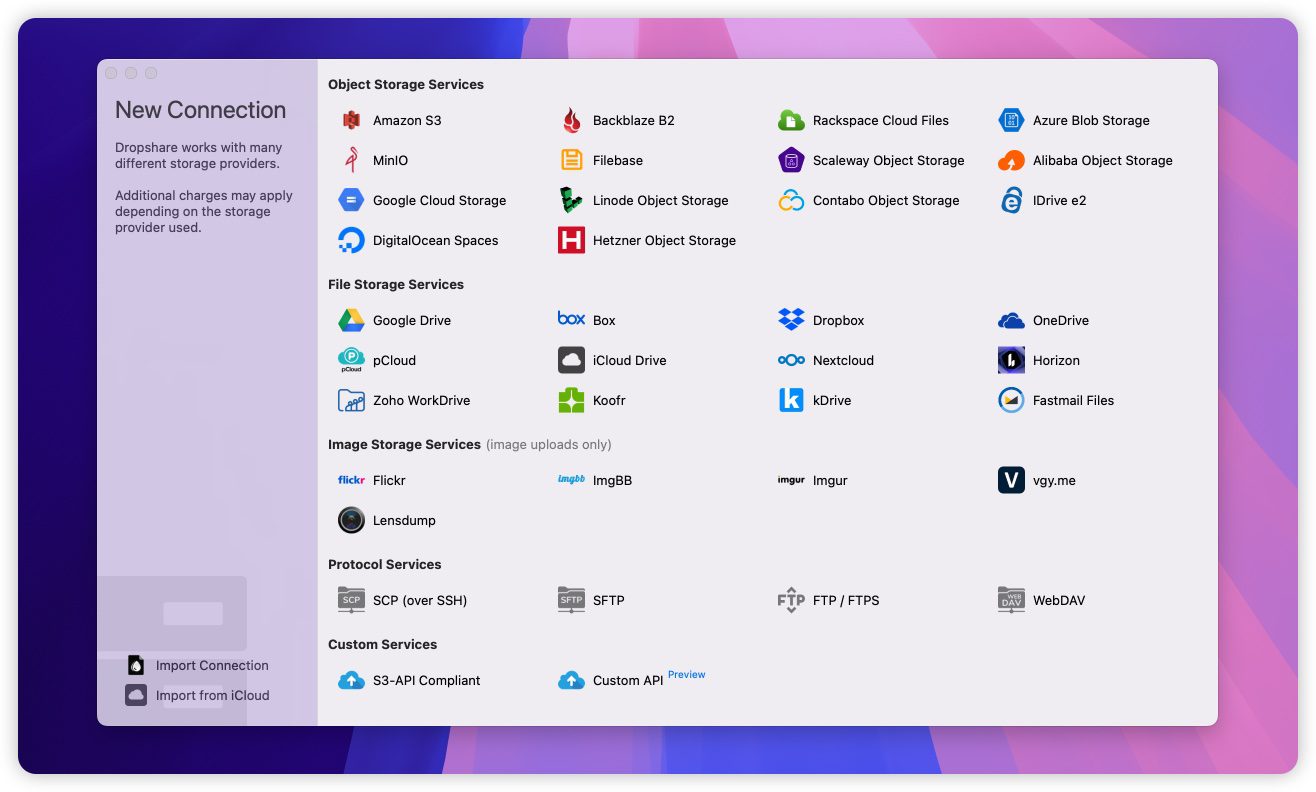Select the Backblaze B2 text label

[x=634, y=120]
